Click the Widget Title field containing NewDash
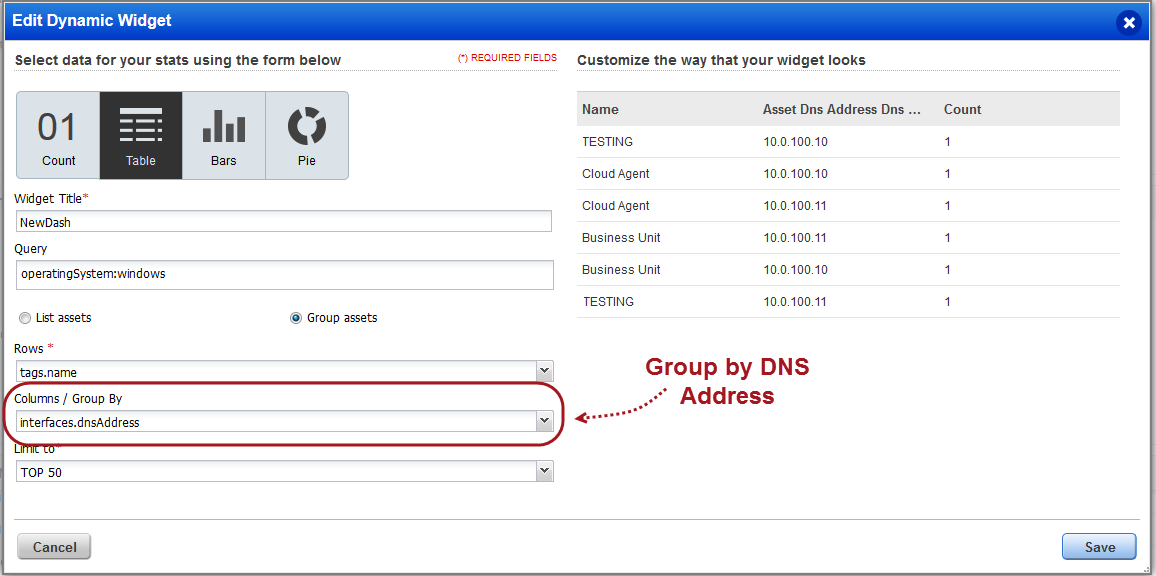The image size is (1156, 576). 284,221
